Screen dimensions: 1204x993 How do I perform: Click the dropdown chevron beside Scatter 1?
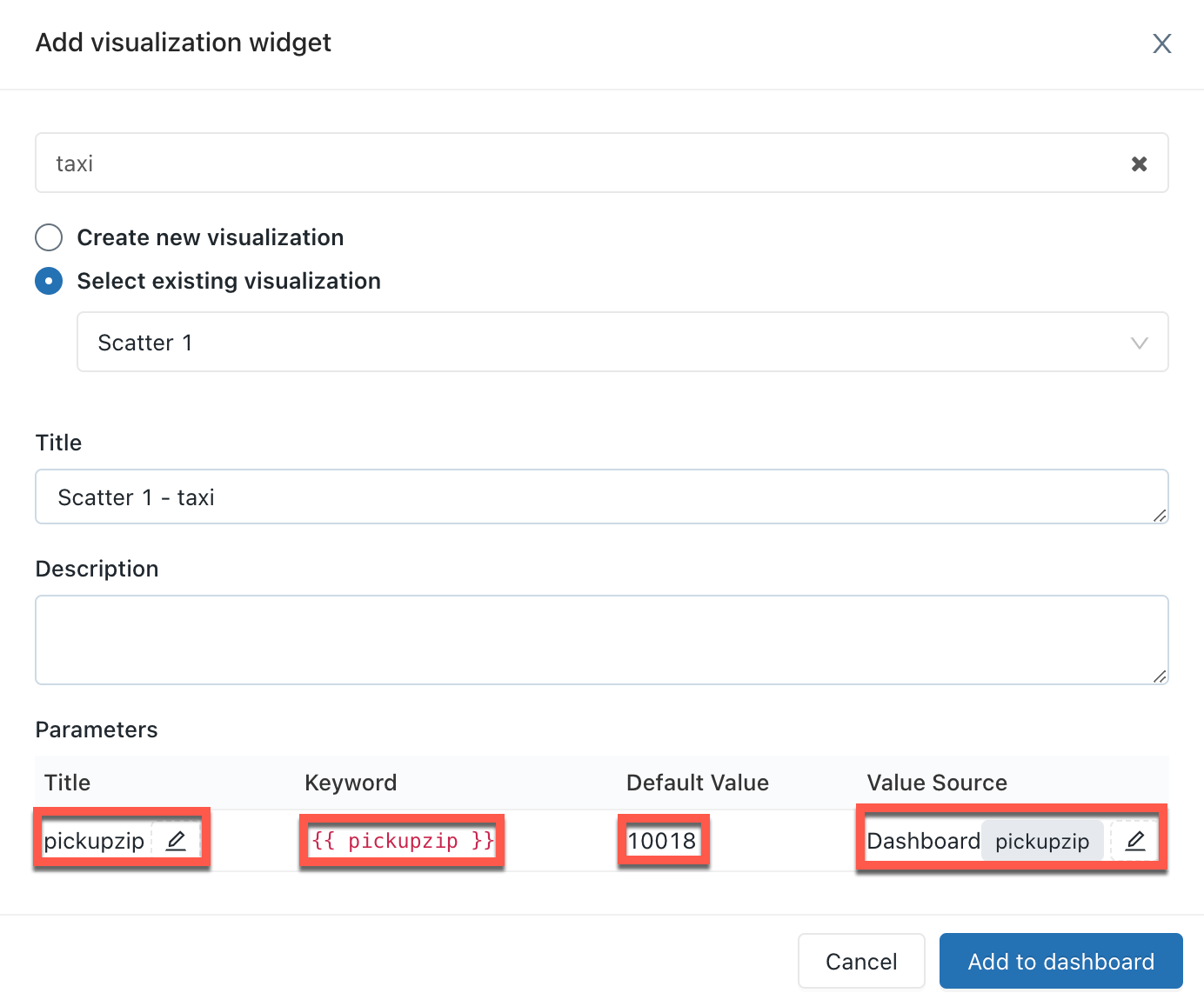[1140, 343]
